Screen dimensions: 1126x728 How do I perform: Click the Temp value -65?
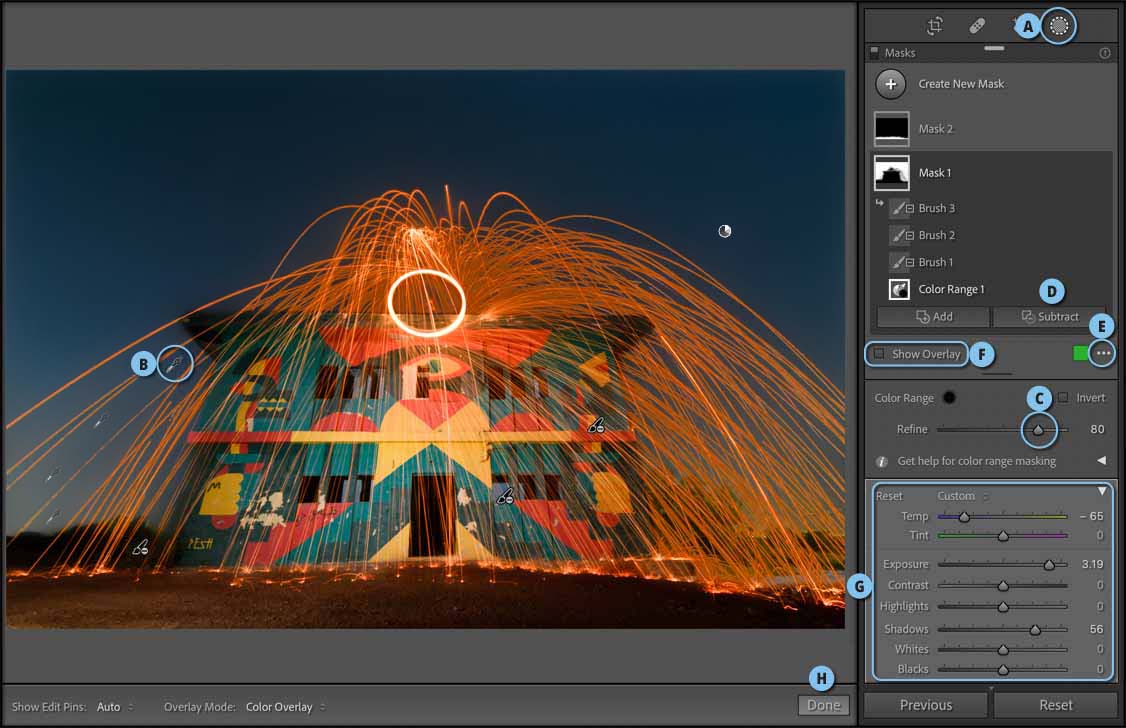[1092, 516]
